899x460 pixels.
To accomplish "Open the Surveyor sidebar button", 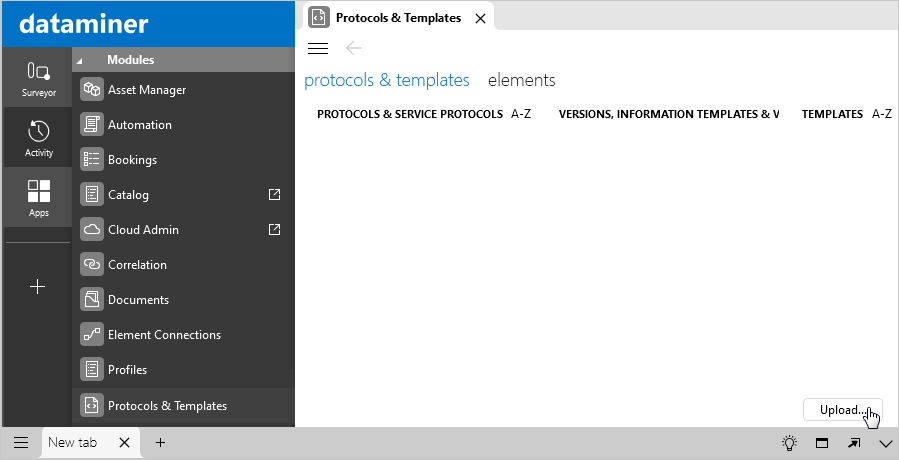I will pyautogui.click(x=38, y=77).
